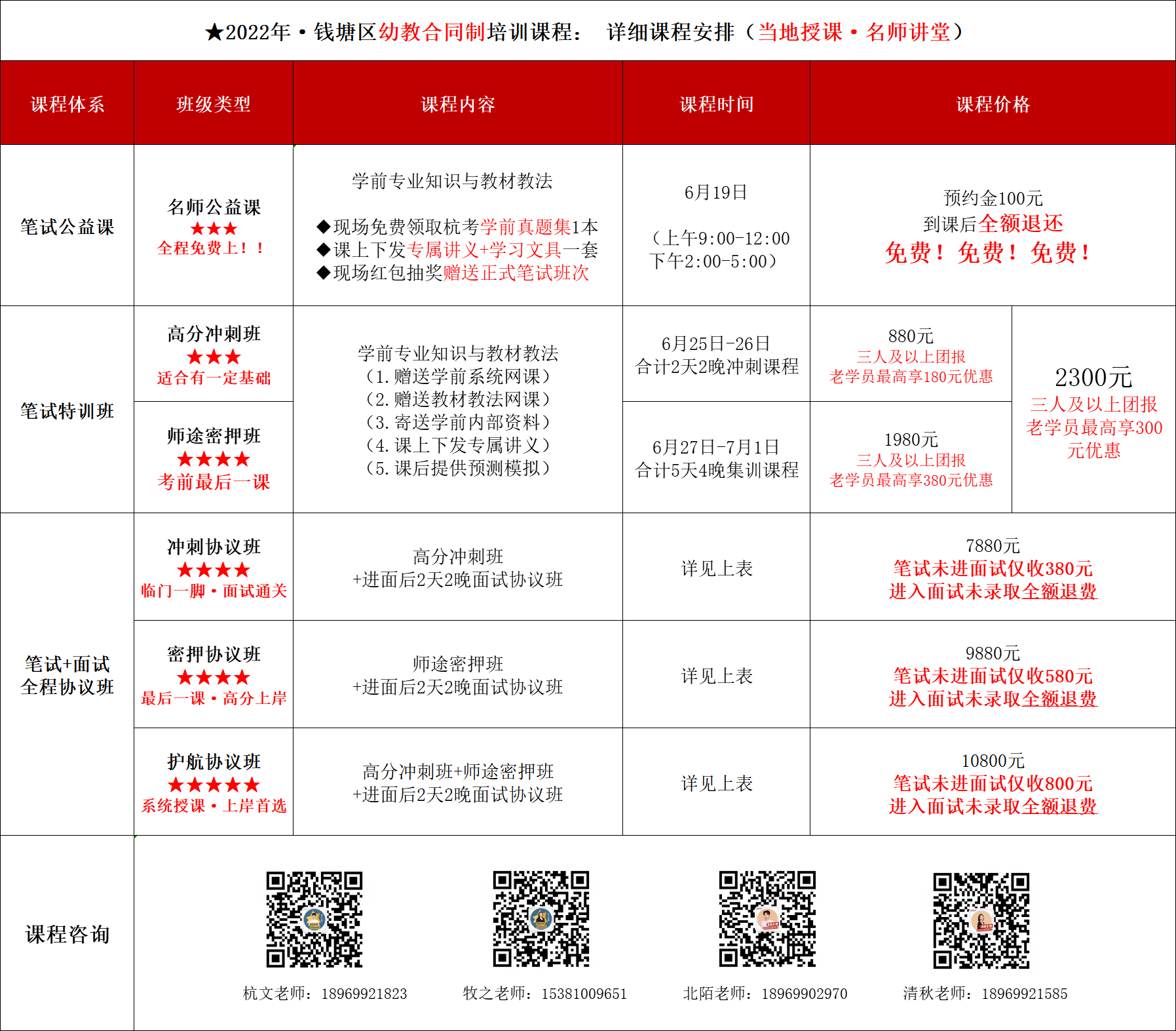The image size is (1176, 1031).
Task: Click the 课程咨询 row label
Action: click(x=67, y=934)
